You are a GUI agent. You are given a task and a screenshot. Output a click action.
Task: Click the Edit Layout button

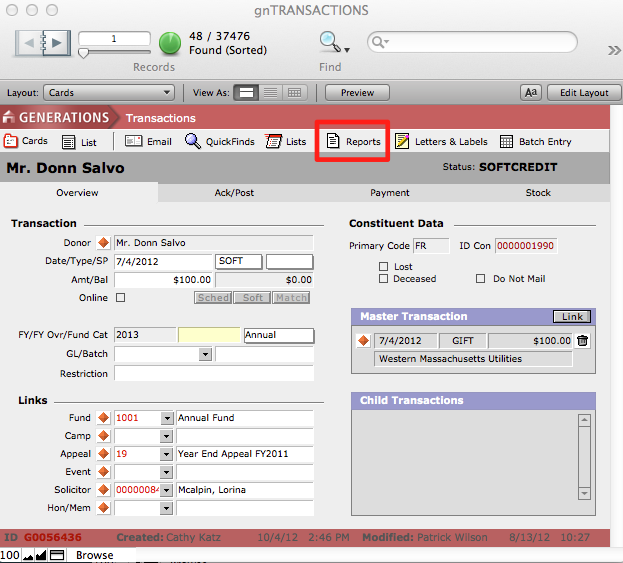point(582,93)
